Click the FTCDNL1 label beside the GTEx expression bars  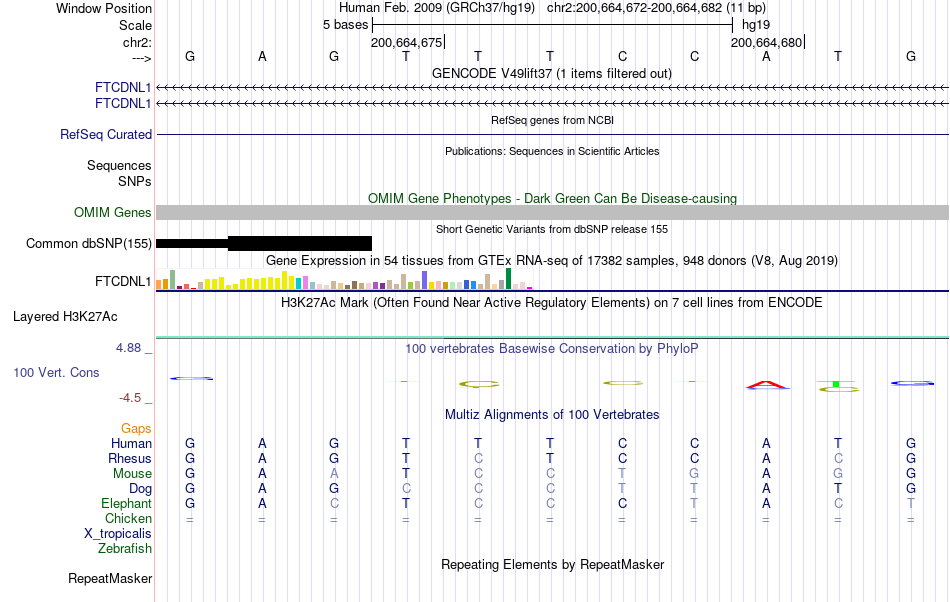(x=123, y=282)
